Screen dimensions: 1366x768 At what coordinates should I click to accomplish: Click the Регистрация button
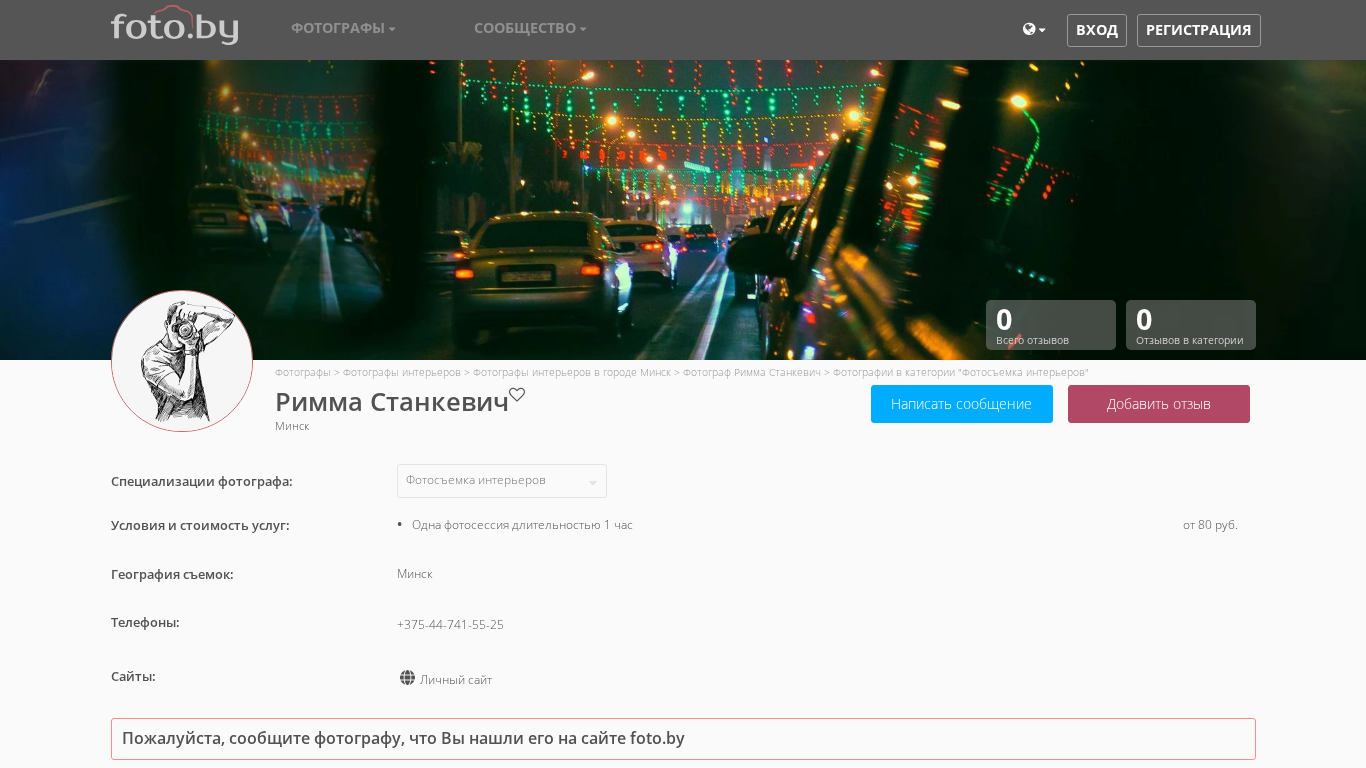1199,30
